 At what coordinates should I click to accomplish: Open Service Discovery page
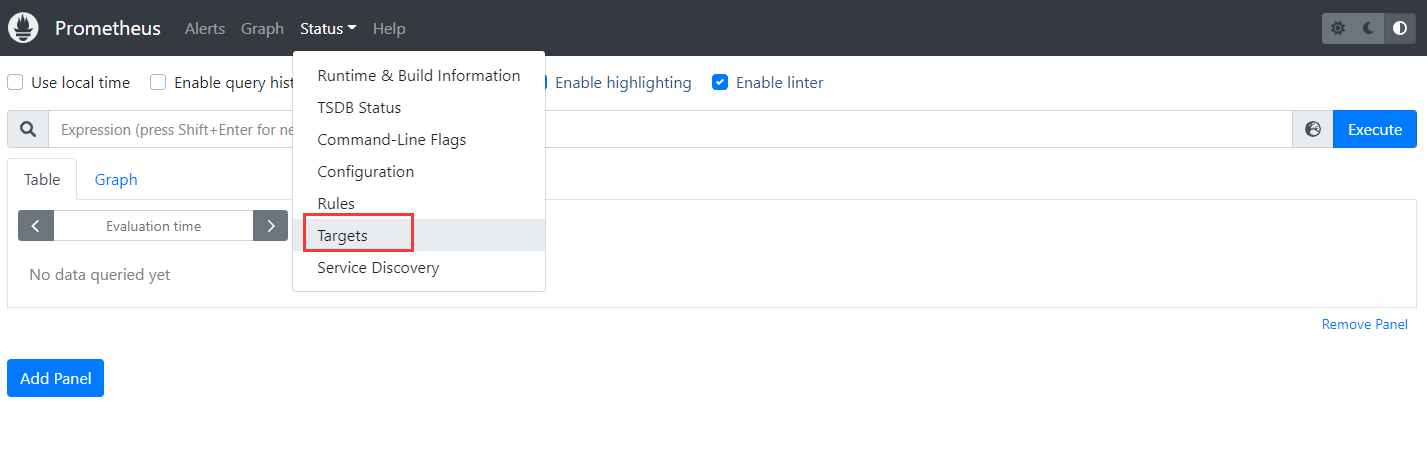419,267
